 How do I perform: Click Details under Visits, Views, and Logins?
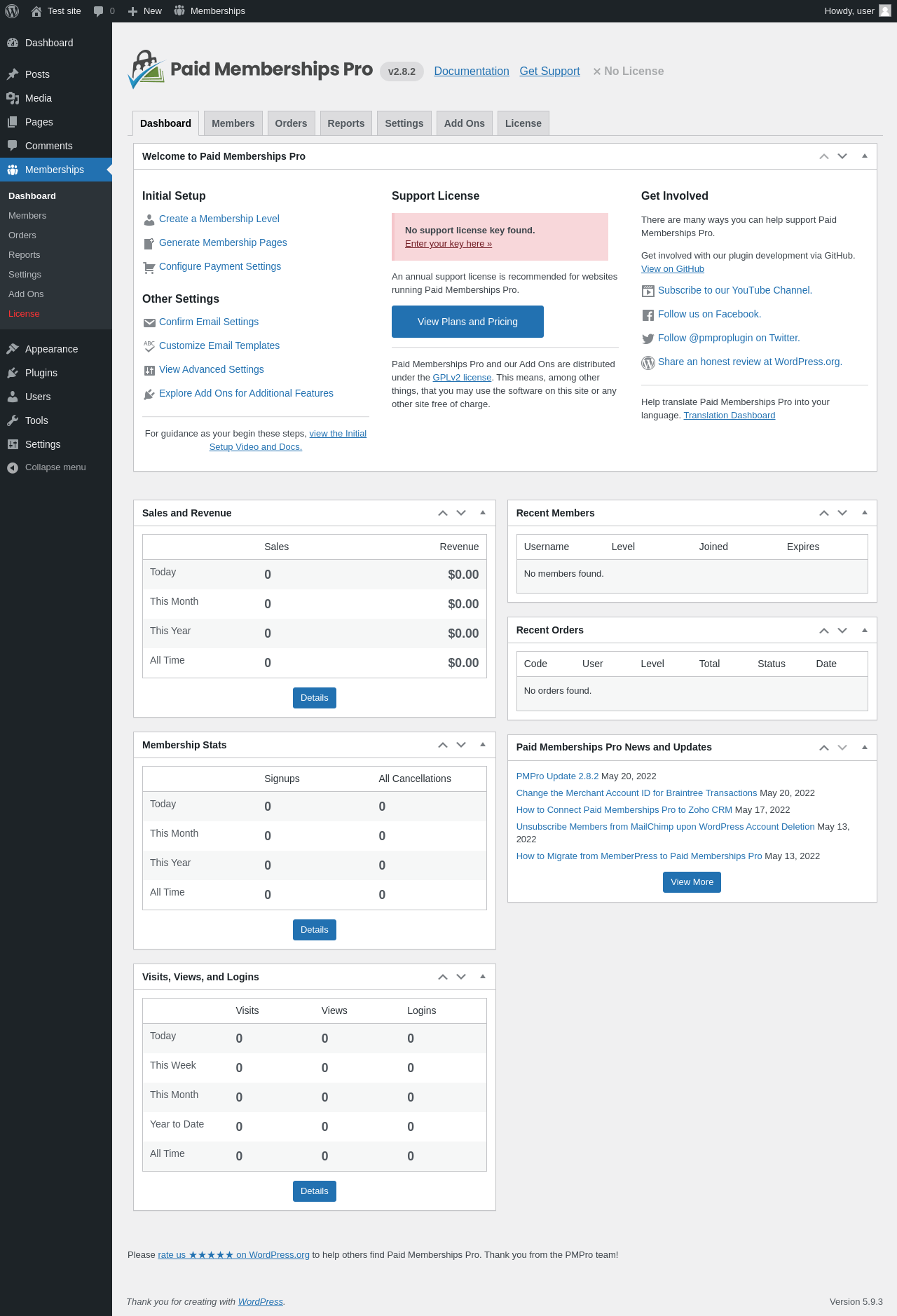click(x=315, y=1191)
